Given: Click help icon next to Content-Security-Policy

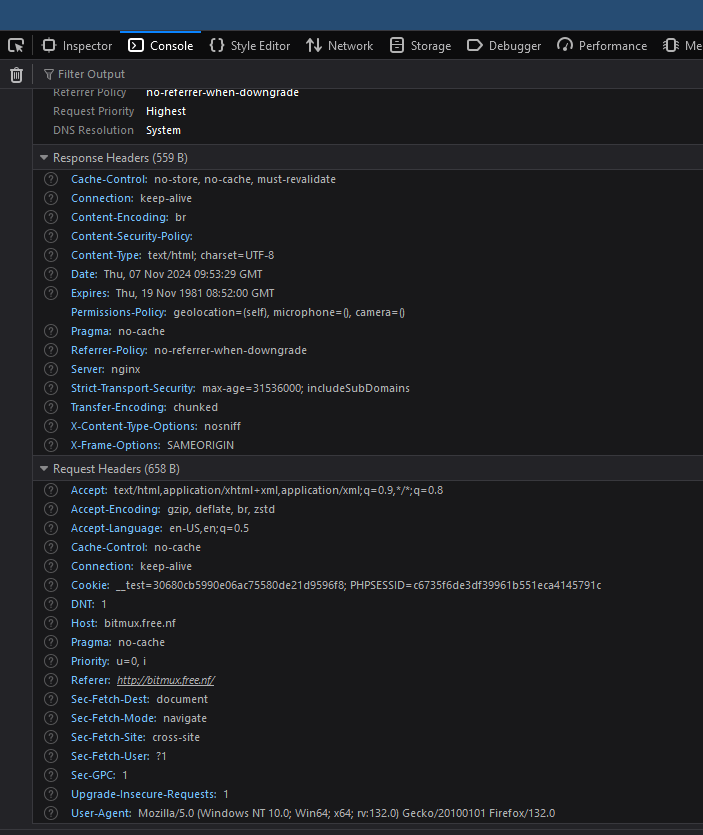Looking at the screenshot, I should pyautogui.click(x=51, y=236).
